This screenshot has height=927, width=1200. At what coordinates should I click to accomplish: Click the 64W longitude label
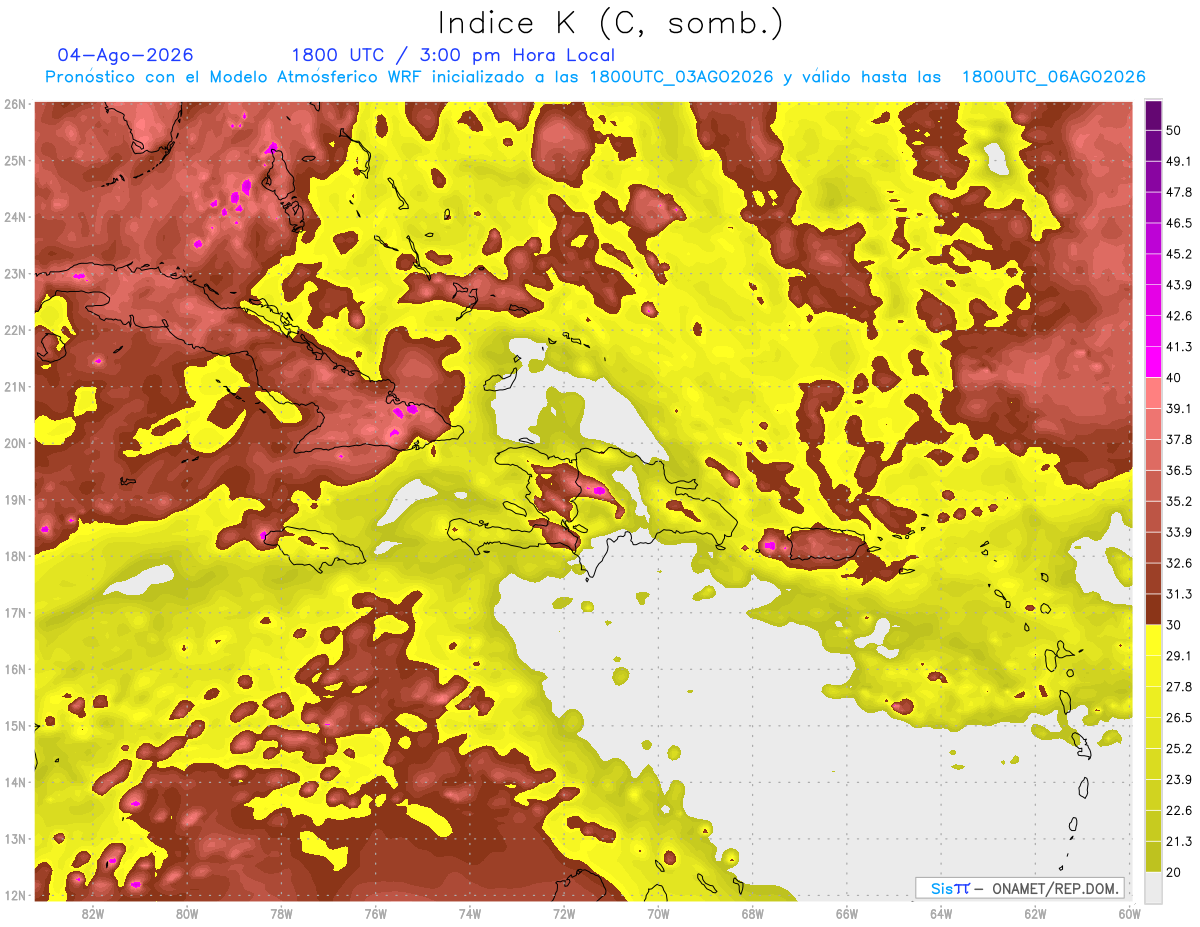[941, 913]
